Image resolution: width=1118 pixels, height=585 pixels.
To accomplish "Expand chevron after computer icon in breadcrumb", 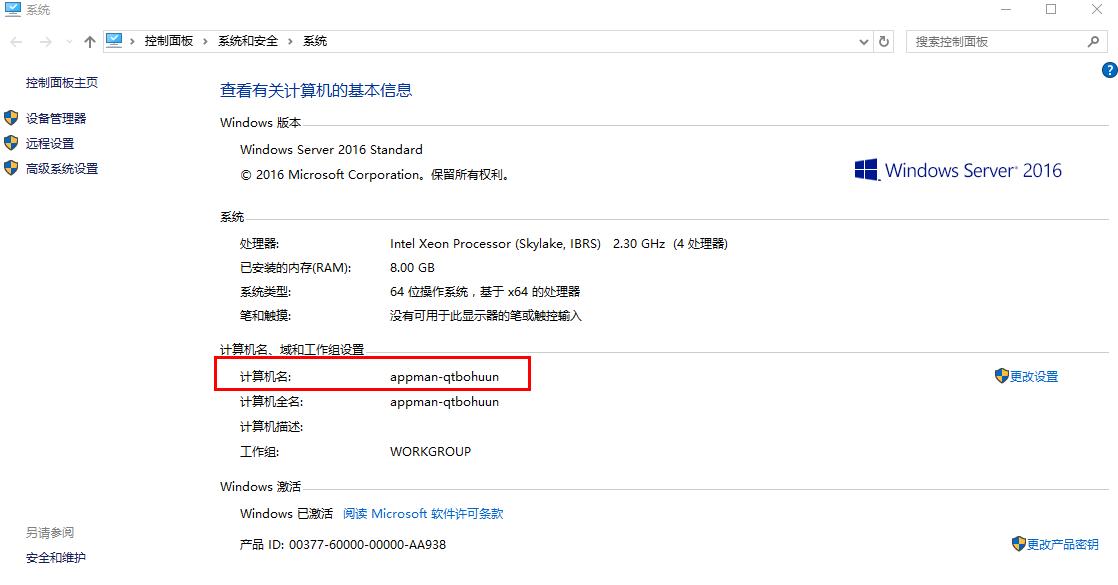I will click(133, 41).
